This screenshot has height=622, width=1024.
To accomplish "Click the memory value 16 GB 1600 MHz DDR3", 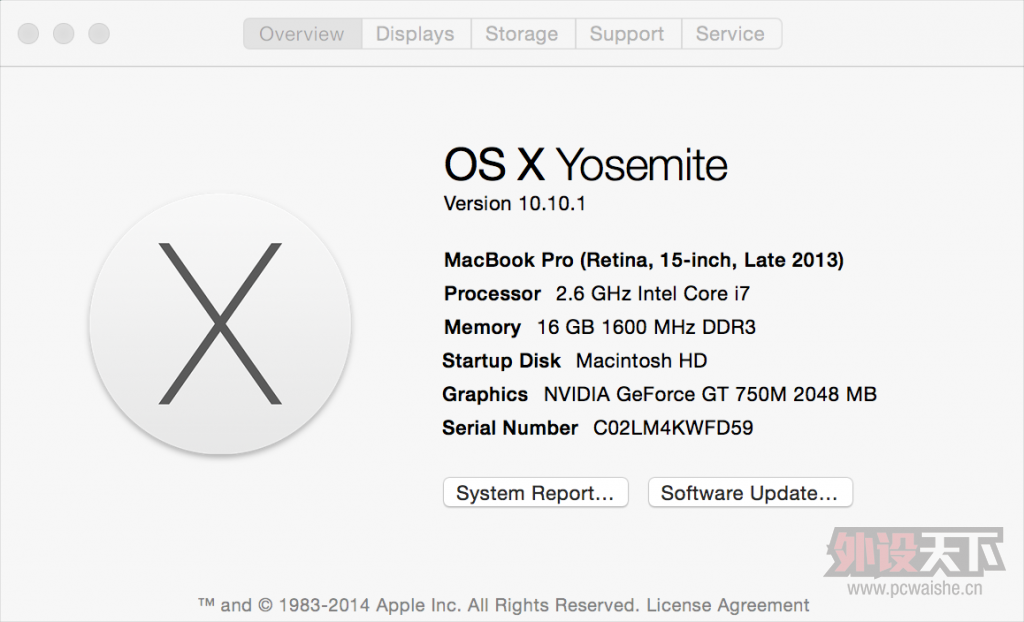I will tap(646, 327).
